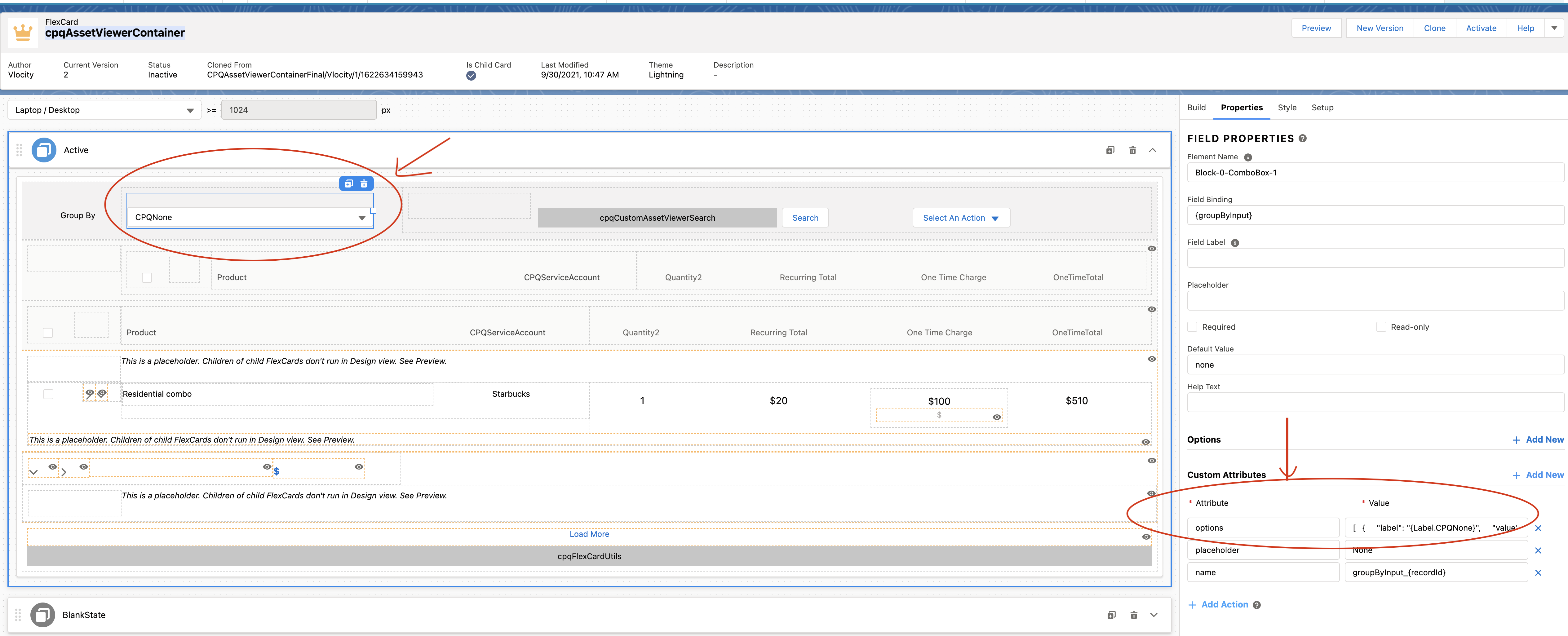This screenshot has width=1568, height=636.
Task: Click the Field Label info icon
Action: coord(1235,243)
